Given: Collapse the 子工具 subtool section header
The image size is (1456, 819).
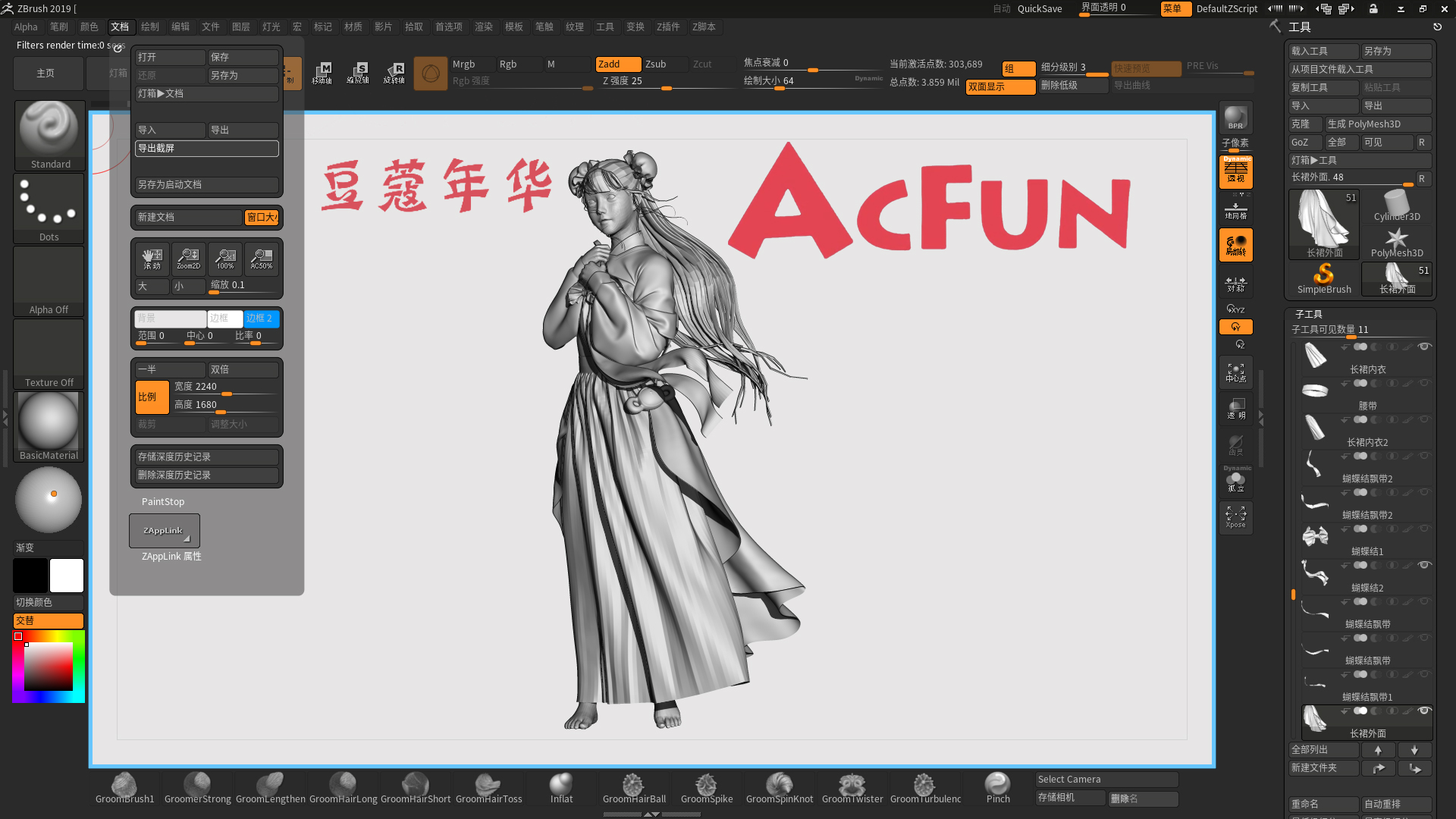Looking at the screenshot, I should coord(1308,314).
